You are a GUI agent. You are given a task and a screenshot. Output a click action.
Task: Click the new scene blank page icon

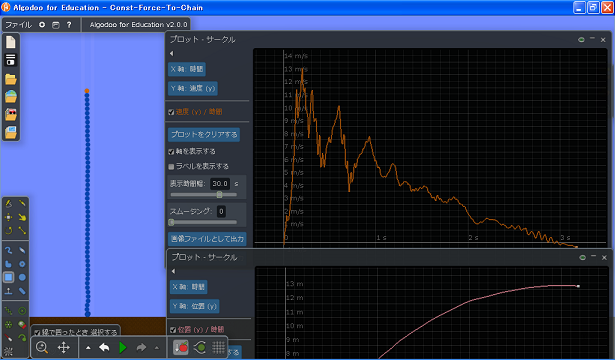11,42
